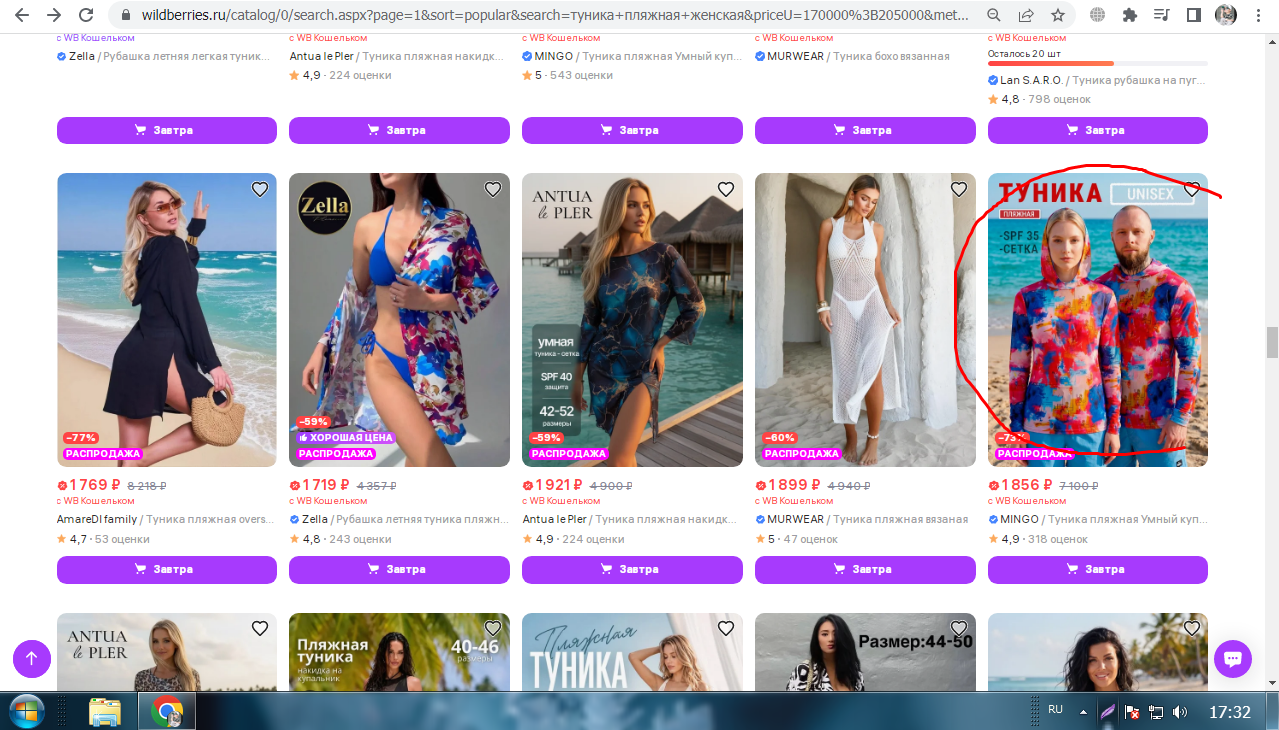1279x730 pixels.
Task: Favorite the MURWEAR white knitted tunic
Action: 959,189
